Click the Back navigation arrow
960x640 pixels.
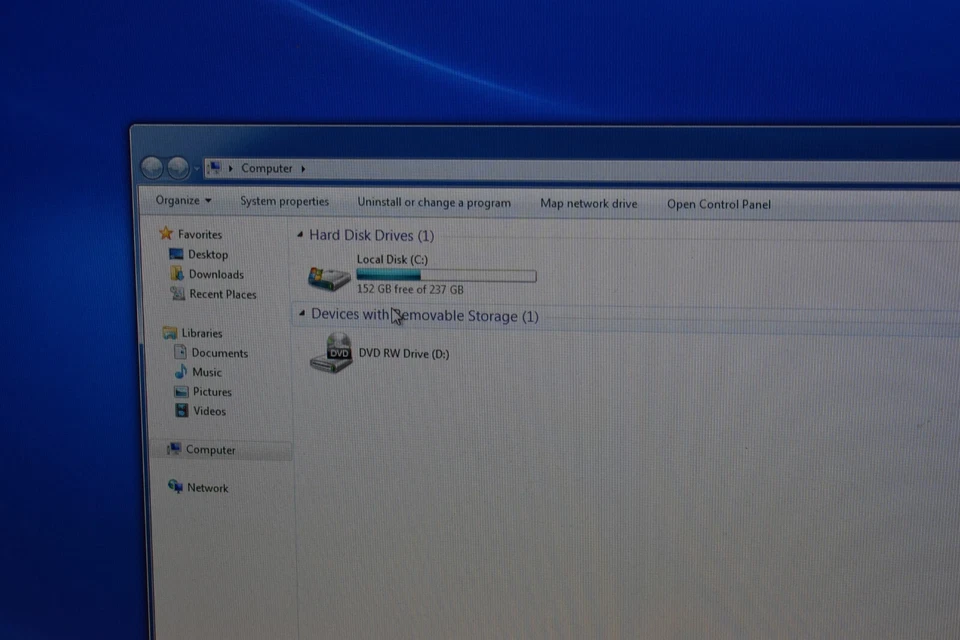(x=151, y=168)
